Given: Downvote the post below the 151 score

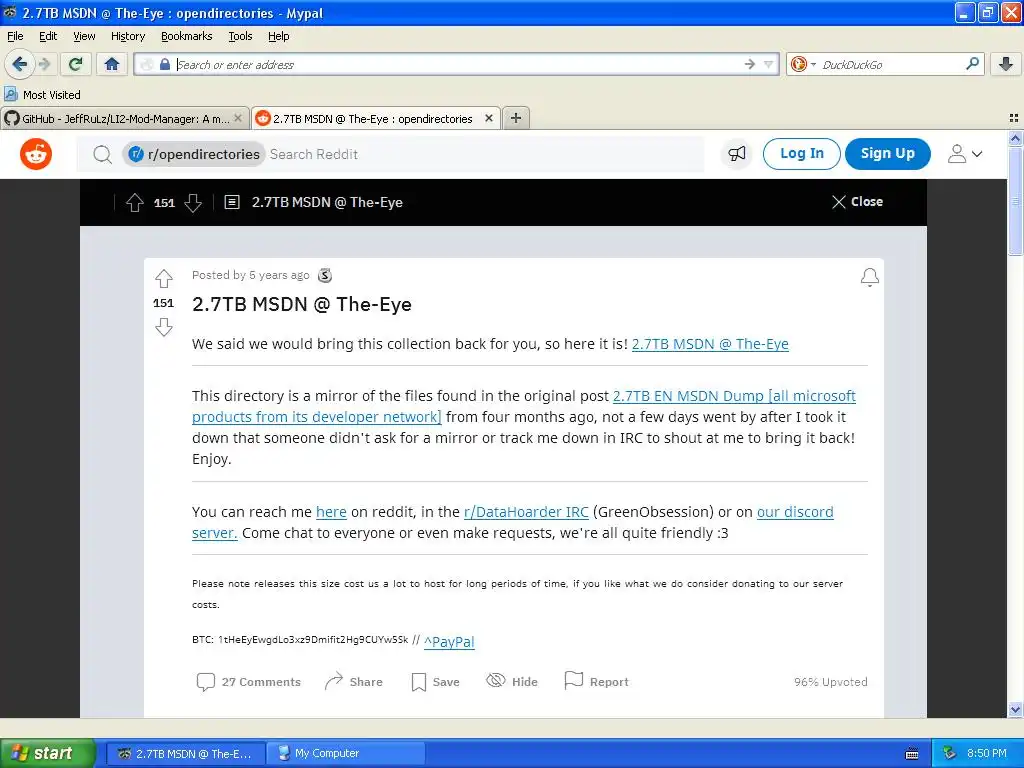Looking at the screenshot, I should 163,327.
